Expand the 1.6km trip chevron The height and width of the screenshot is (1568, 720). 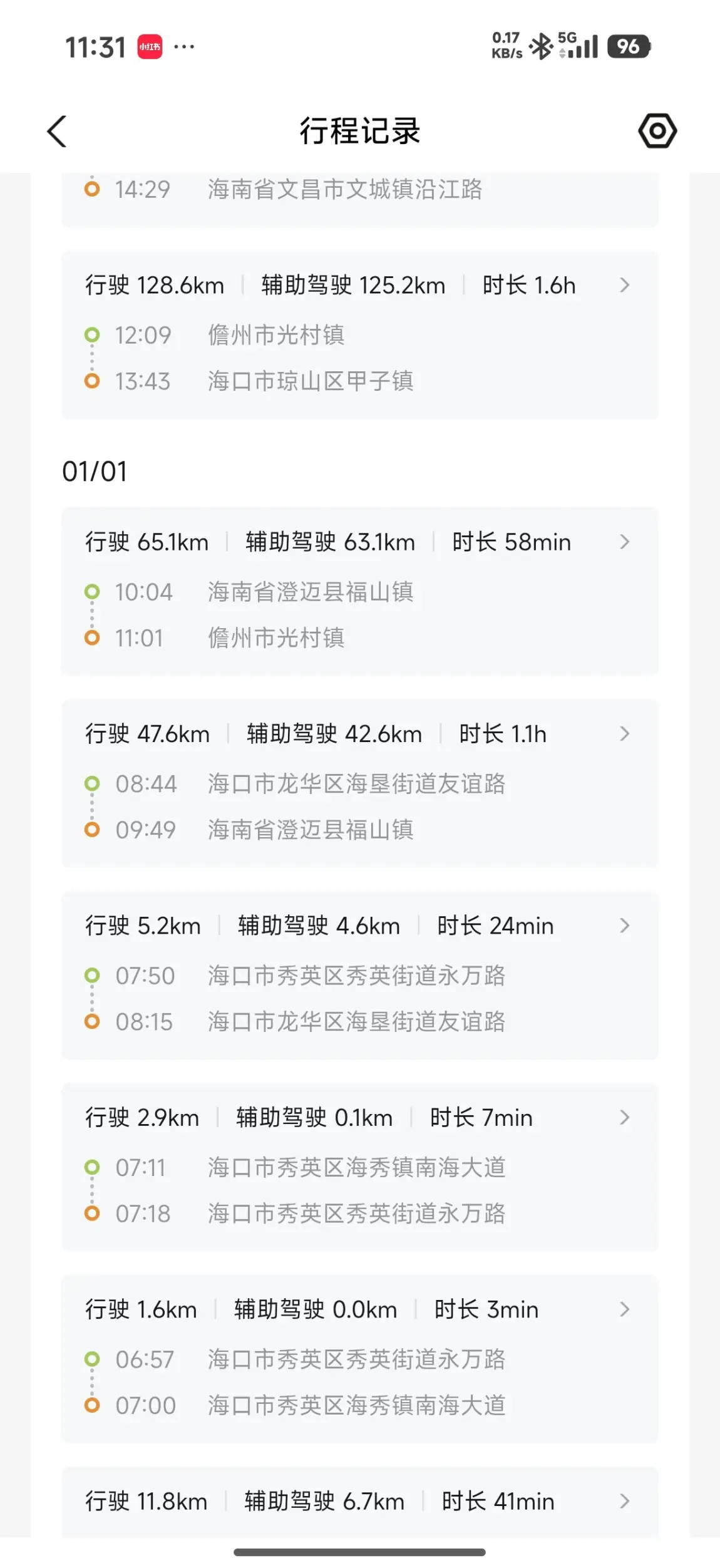[x=624, y=1309]
